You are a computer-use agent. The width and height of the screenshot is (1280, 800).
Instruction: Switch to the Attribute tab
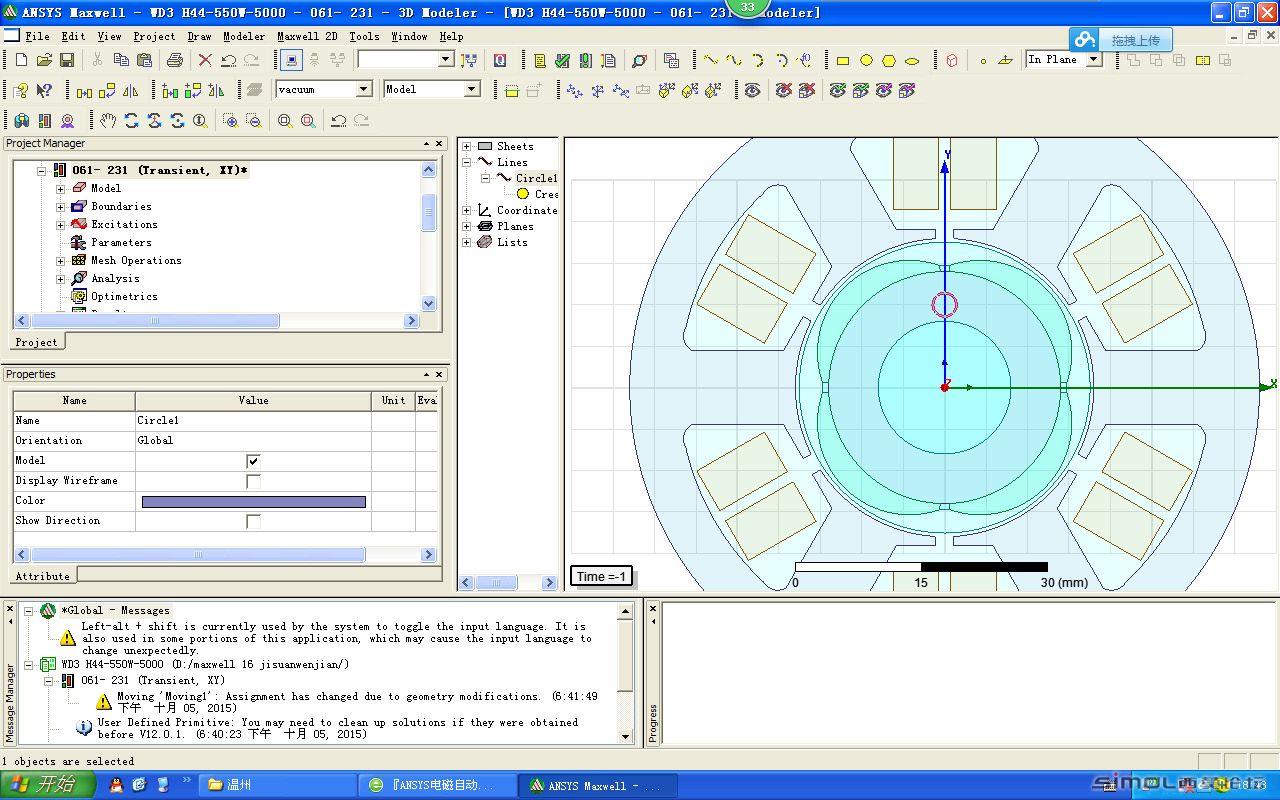tap(43, 576)
